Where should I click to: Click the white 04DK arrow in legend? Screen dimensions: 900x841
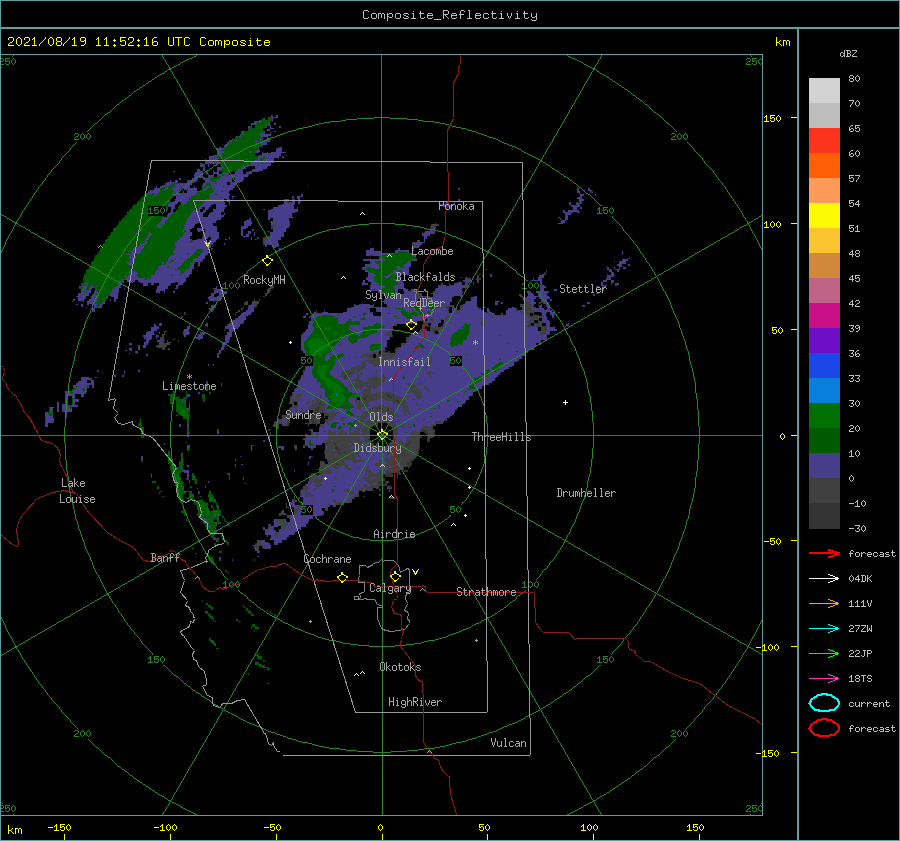824,578
